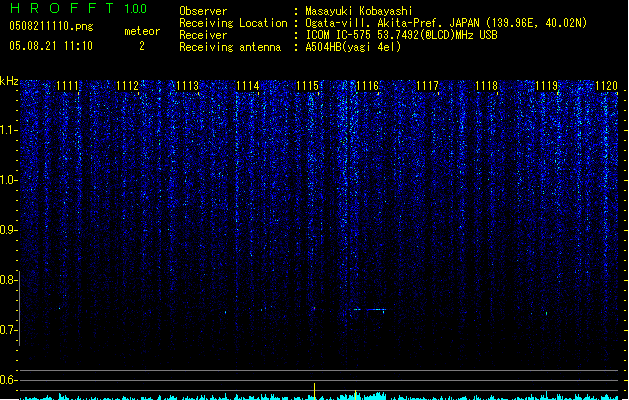The image size is (629, 400).
Task: Click the kHz axis unit label
Action: pyautogui.click(x=9, y=81)
